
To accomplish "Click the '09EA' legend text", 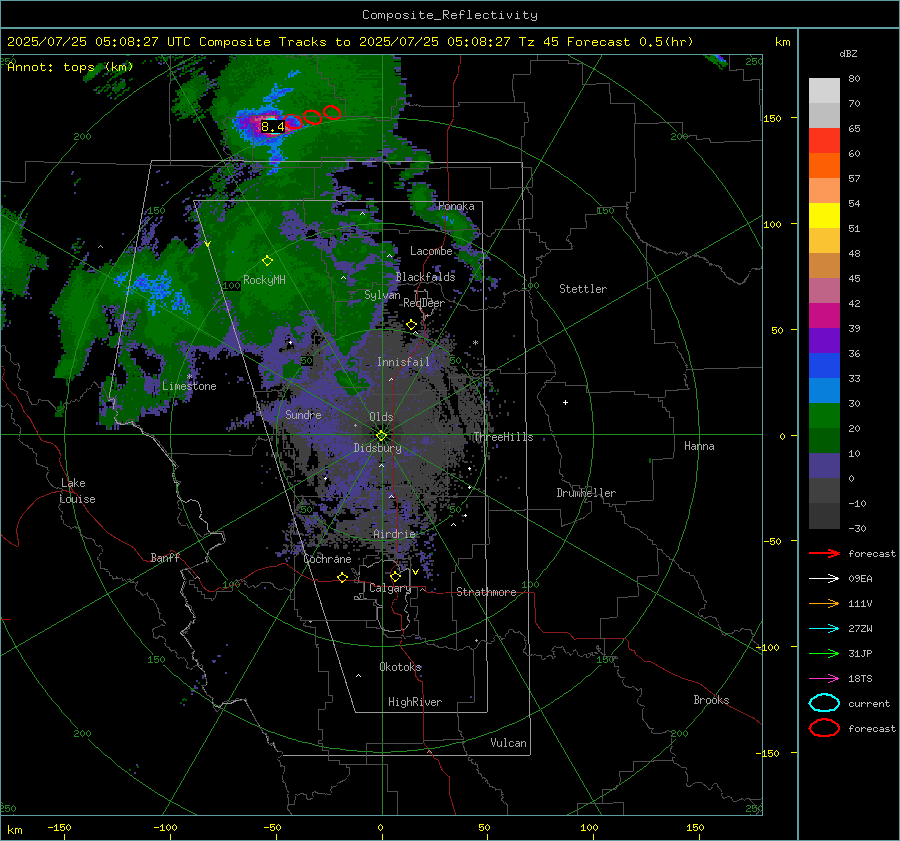I will (x=860, y=579).
